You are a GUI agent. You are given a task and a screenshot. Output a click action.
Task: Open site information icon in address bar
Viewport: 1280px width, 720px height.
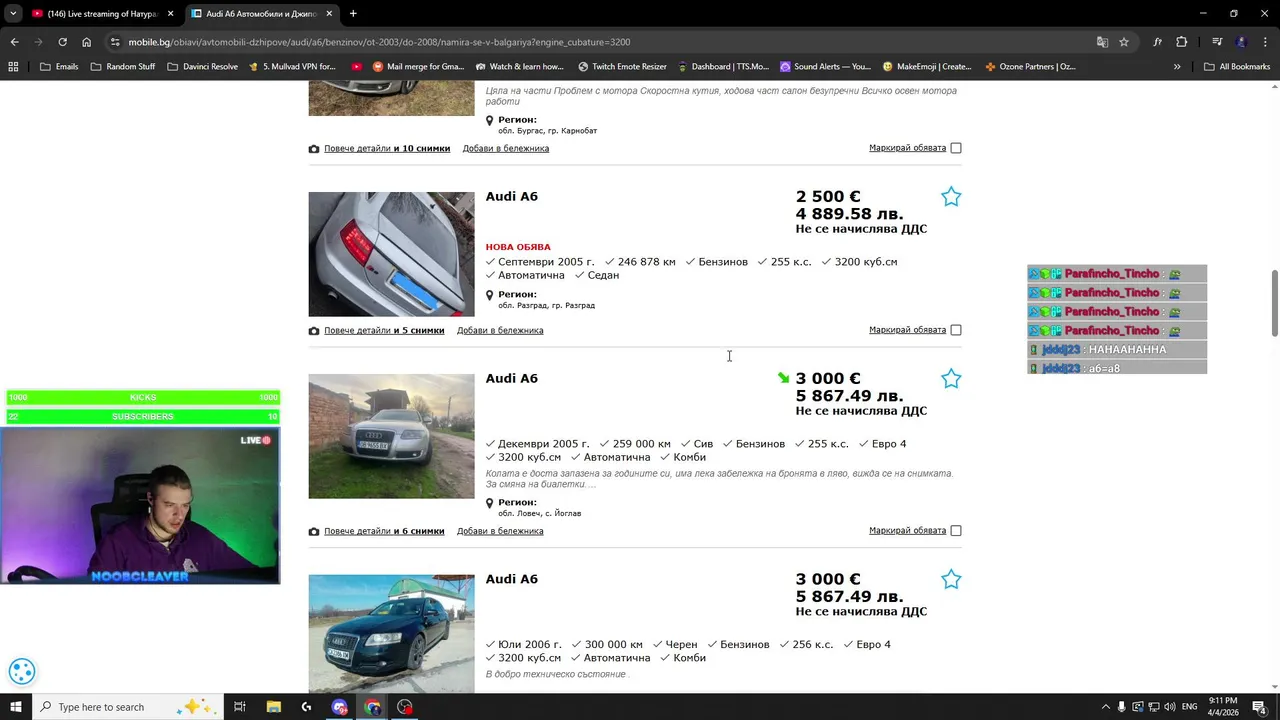tap(116, 42)
